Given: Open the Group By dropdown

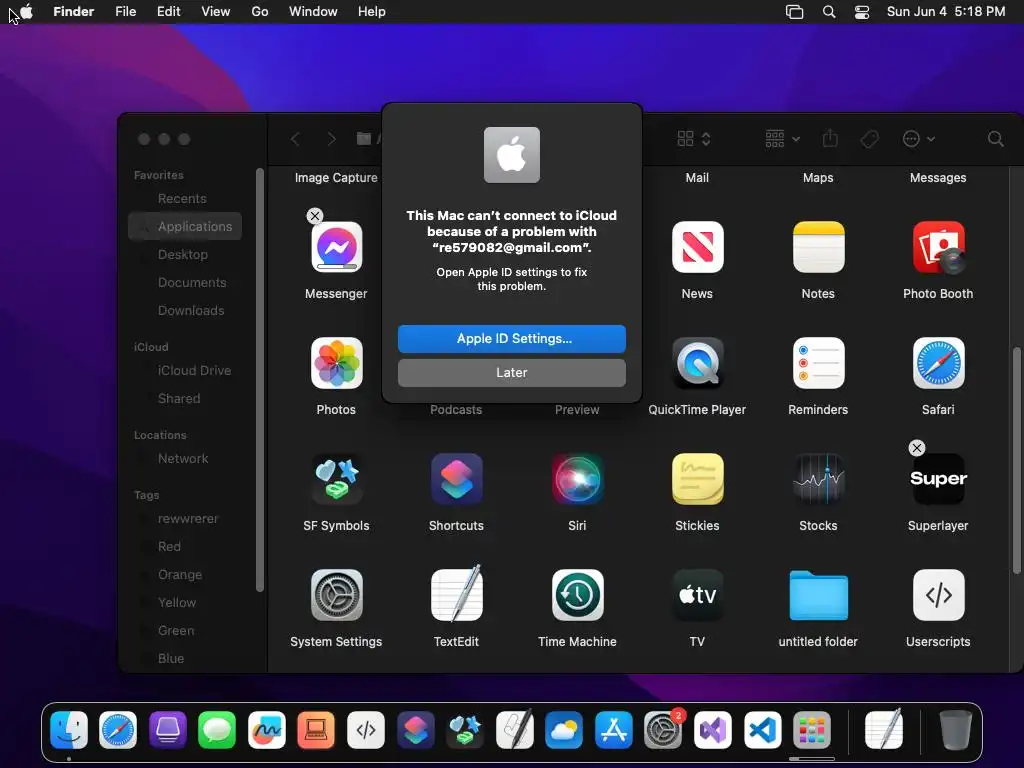Looking at the screenshot, I should 782,138.
